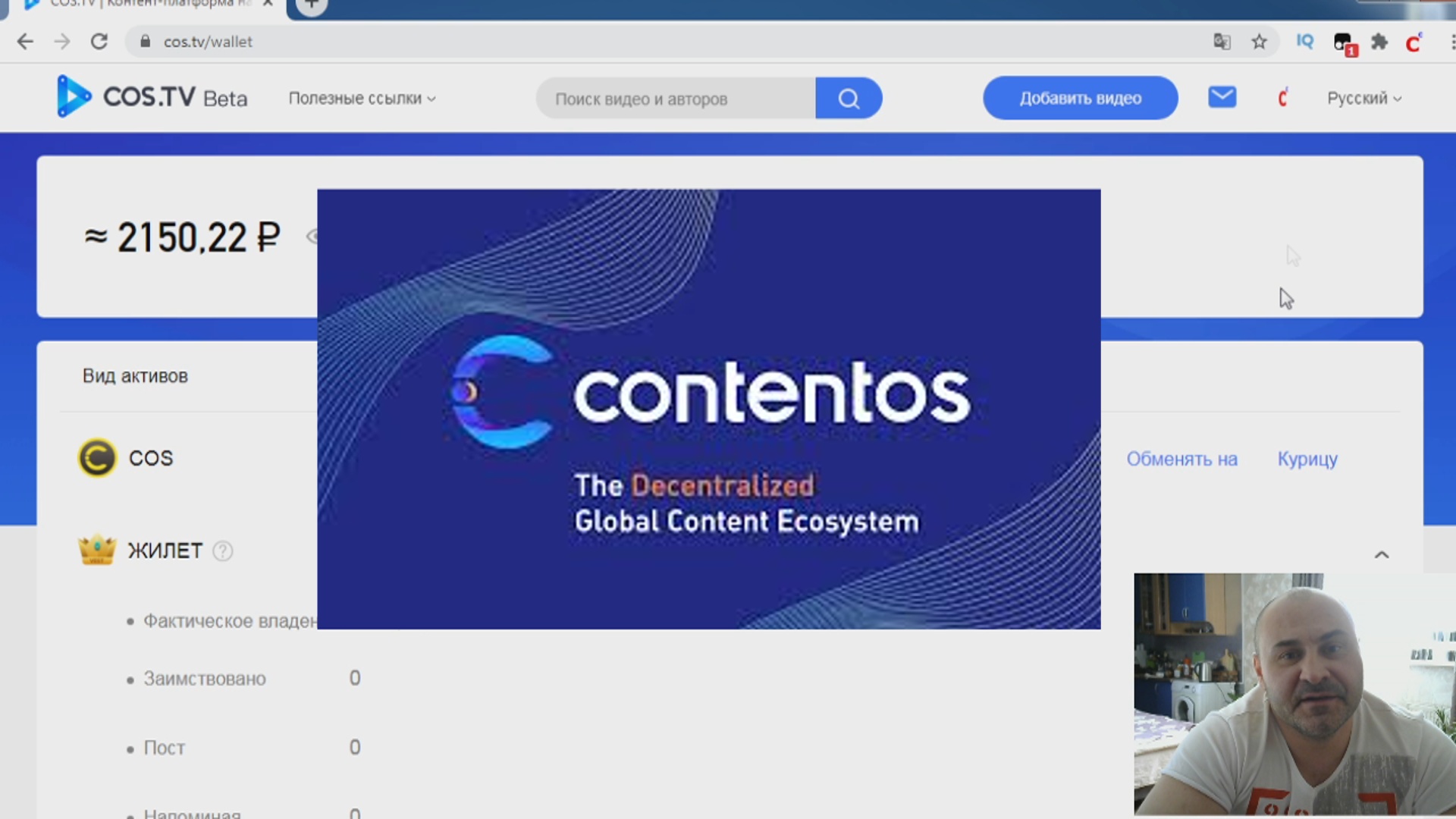Click the ЖИЛЕТ crown icon

(x=97, y=550)
